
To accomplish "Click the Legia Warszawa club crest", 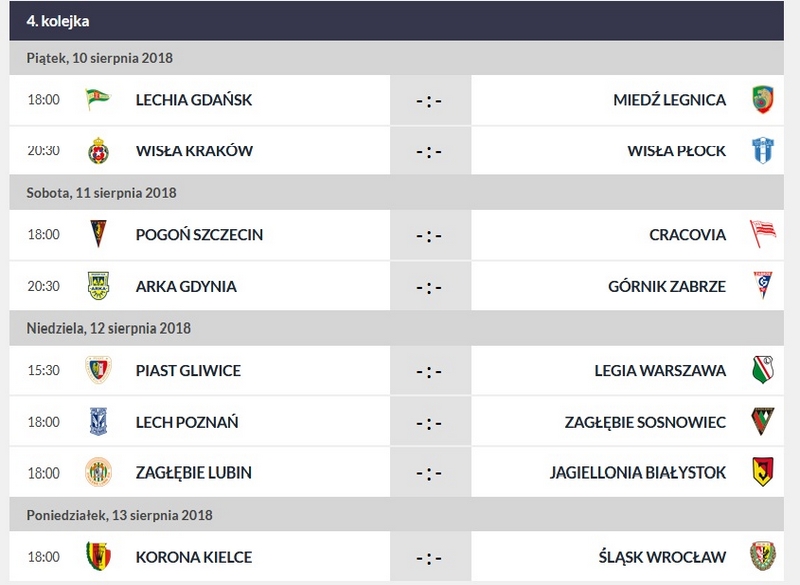I will [763, 370].
